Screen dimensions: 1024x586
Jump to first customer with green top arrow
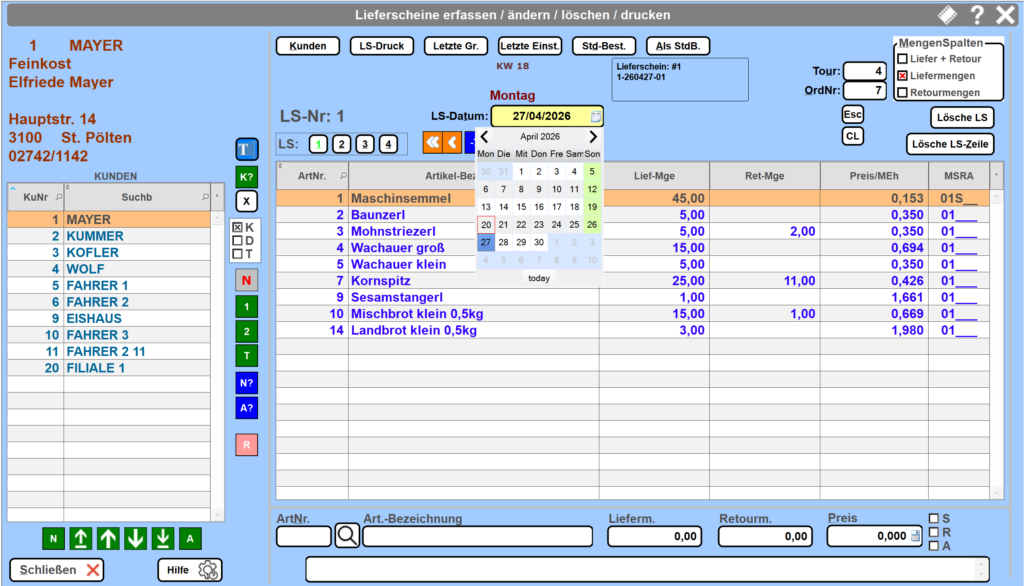coord(81,539)
